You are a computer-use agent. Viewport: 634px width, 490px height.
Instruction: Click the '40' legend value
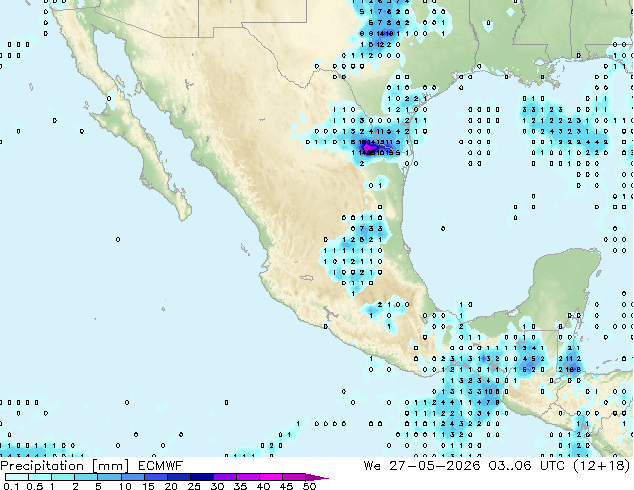[263, 486]
